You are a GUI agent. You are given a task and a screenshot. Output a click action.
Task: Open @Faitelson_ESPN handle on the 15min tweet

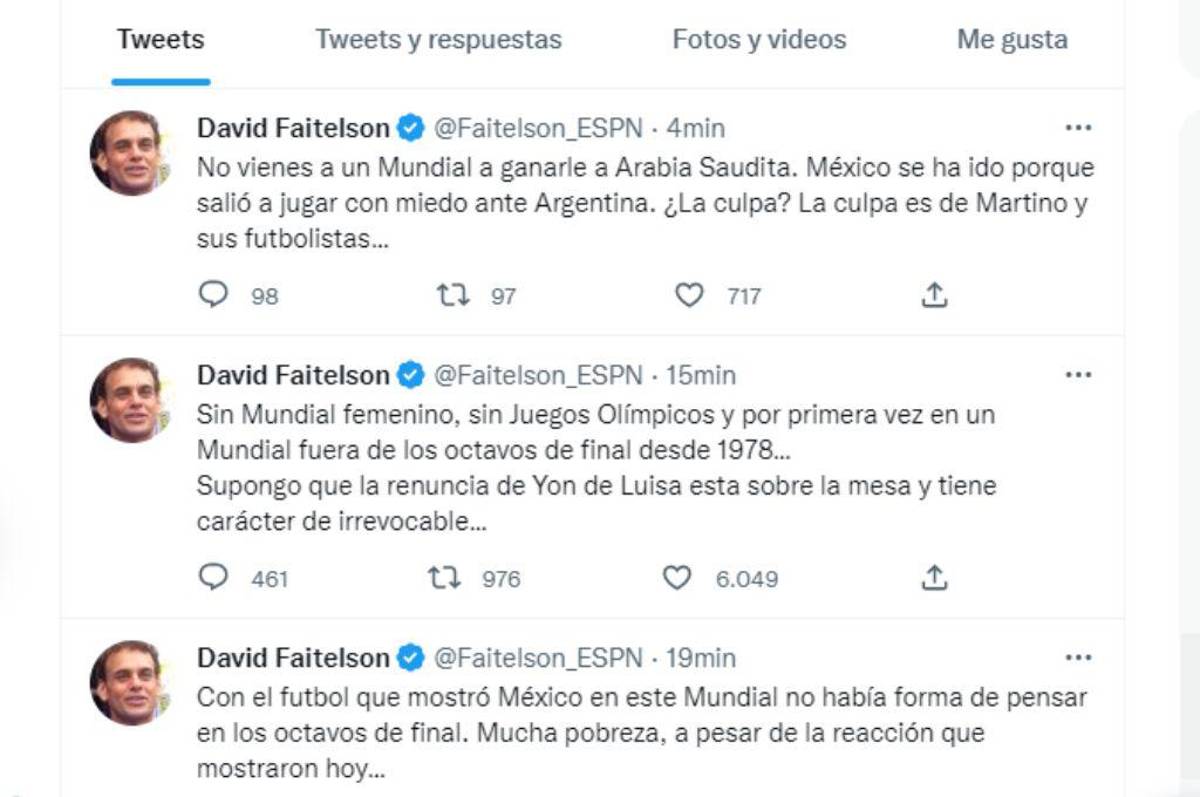point(536,376)
